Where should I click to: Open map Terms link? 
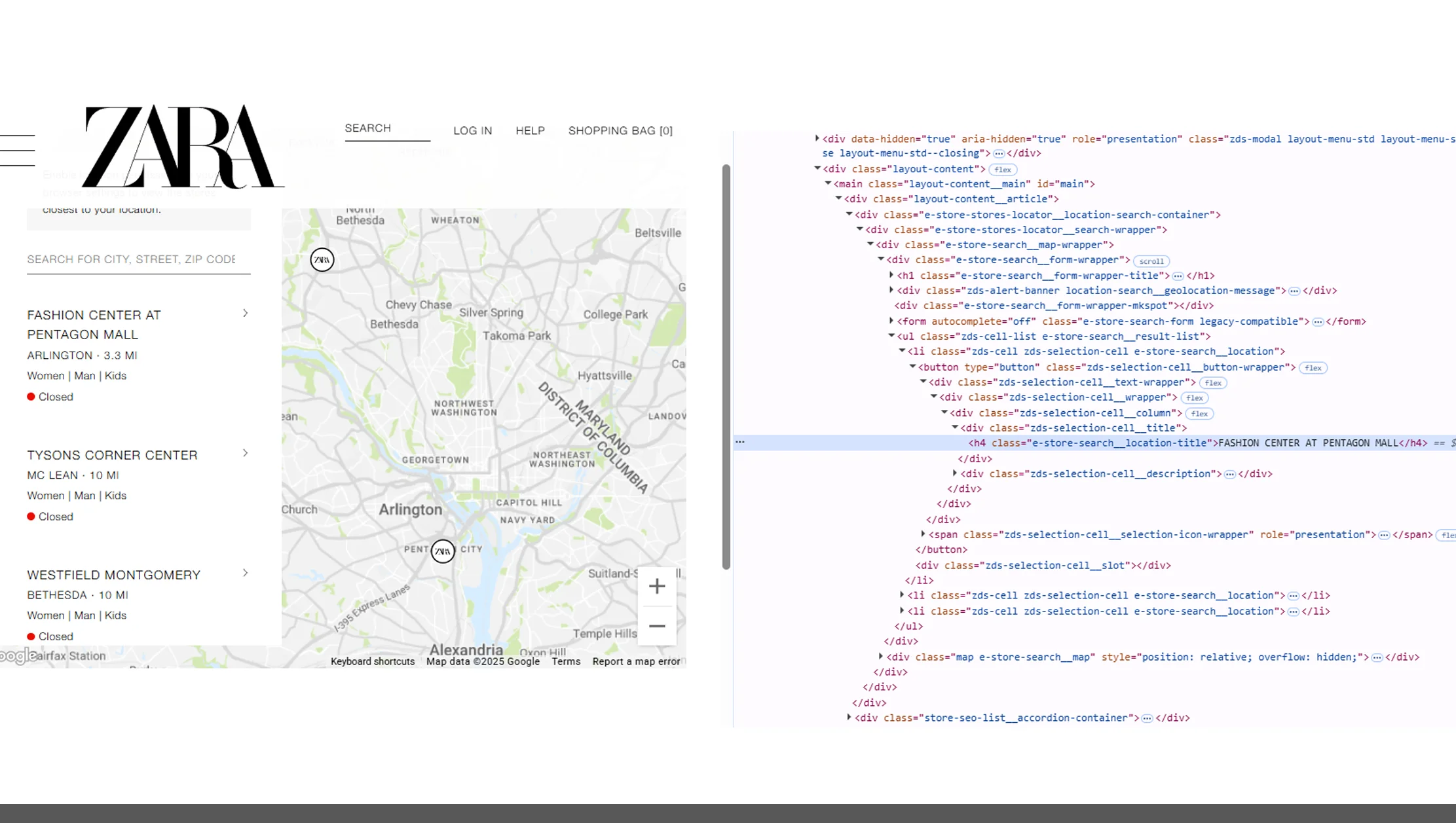click(566, 661)
